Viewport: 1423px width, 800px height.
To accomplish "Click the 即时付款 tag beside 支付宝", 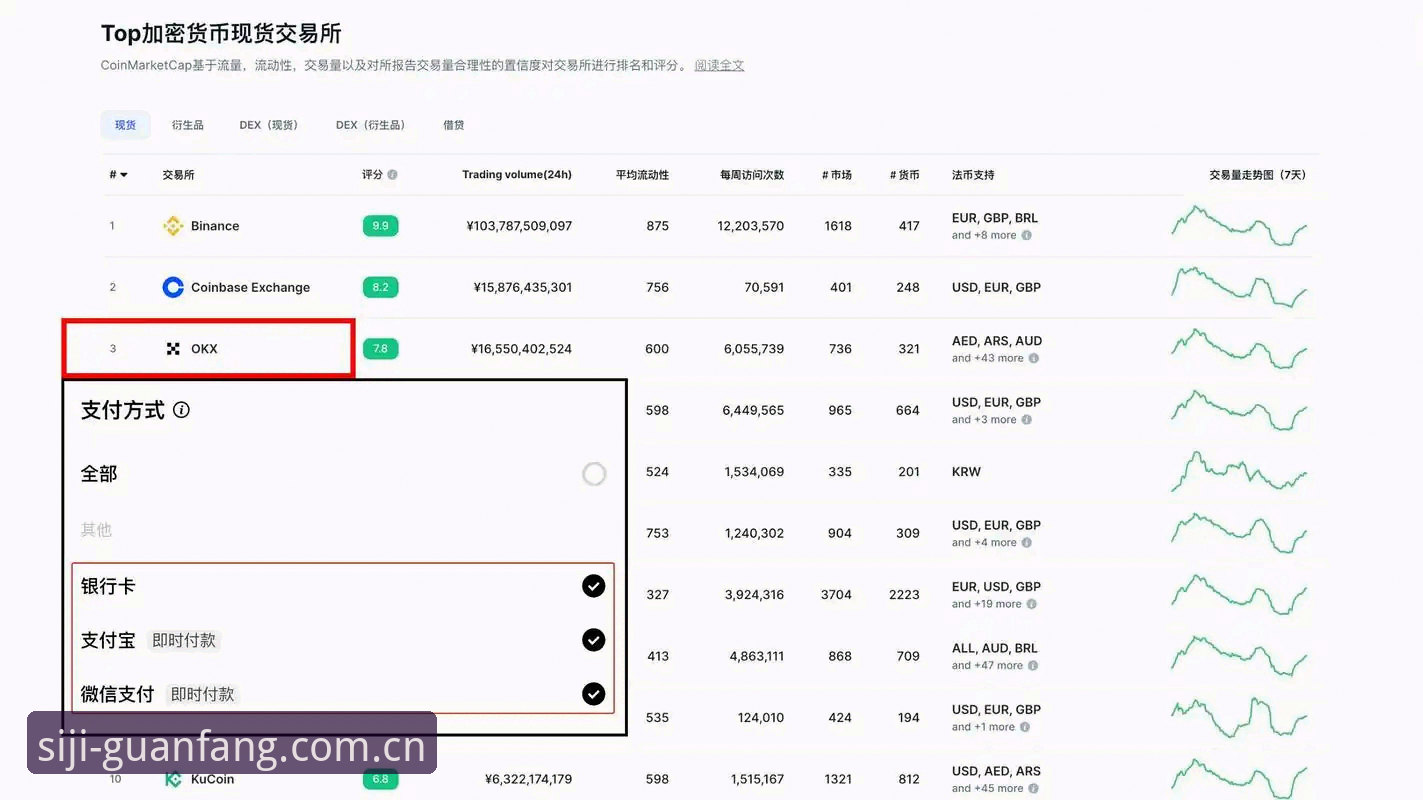I will (184, 640).
